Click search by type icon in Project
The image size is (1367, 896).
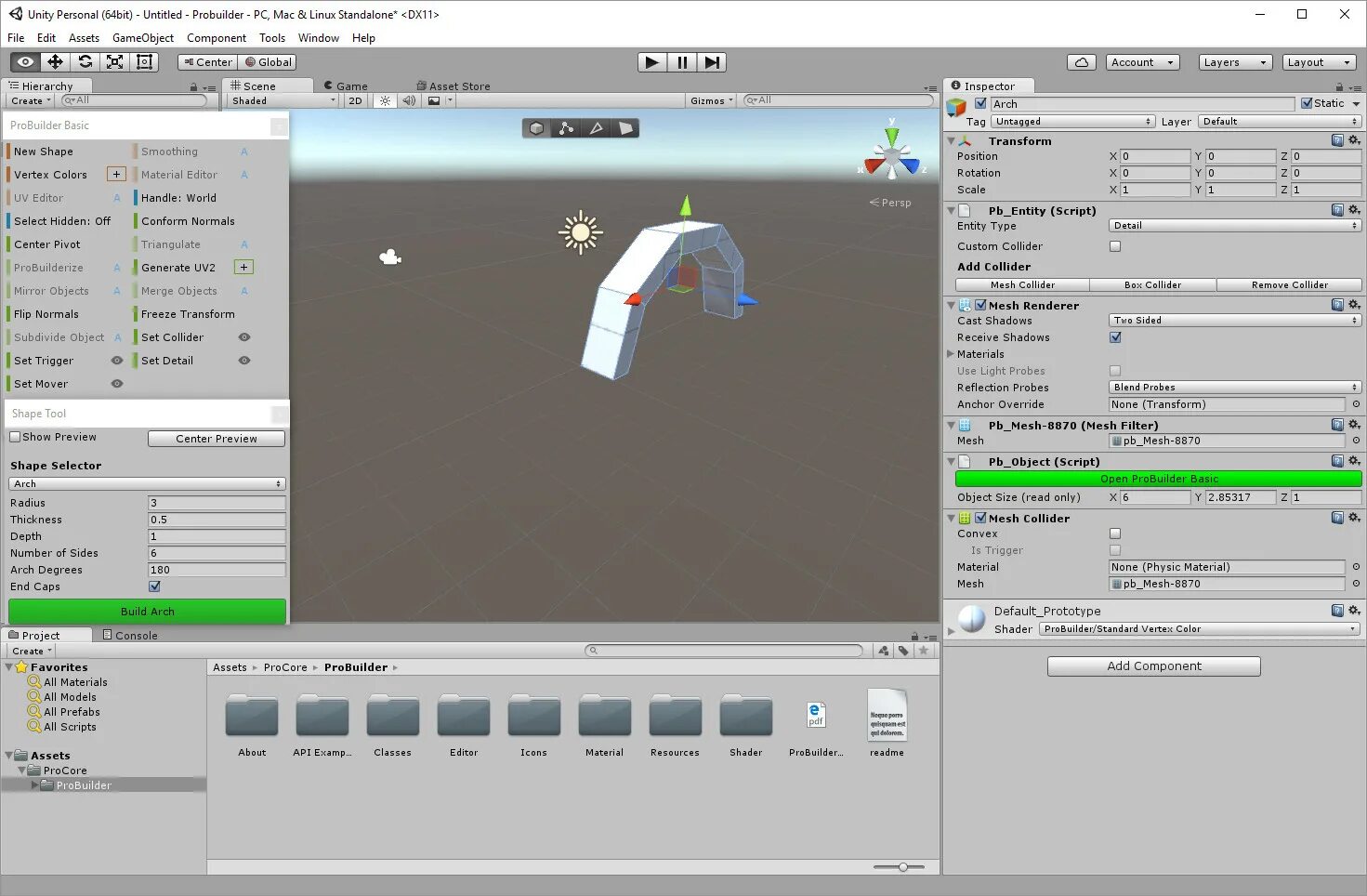tap(884, 651)
